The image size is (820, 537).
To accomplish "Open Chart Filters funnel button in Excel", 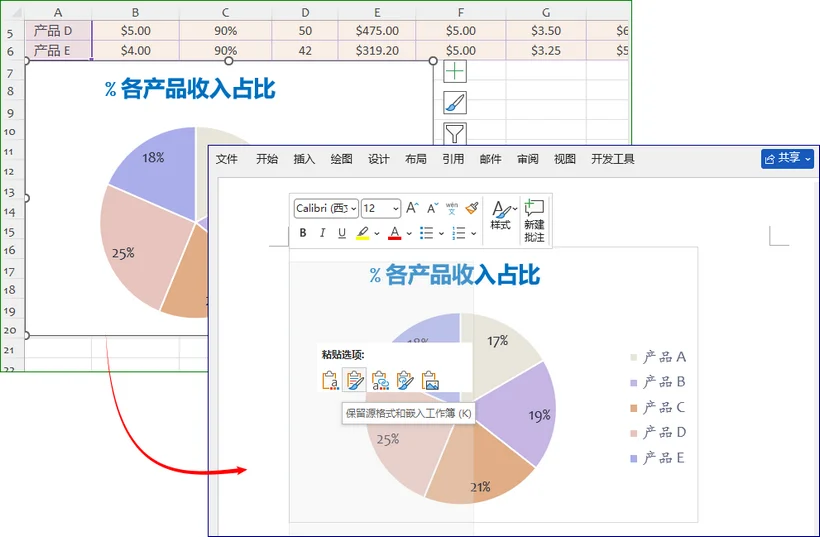I will (454, 133).
